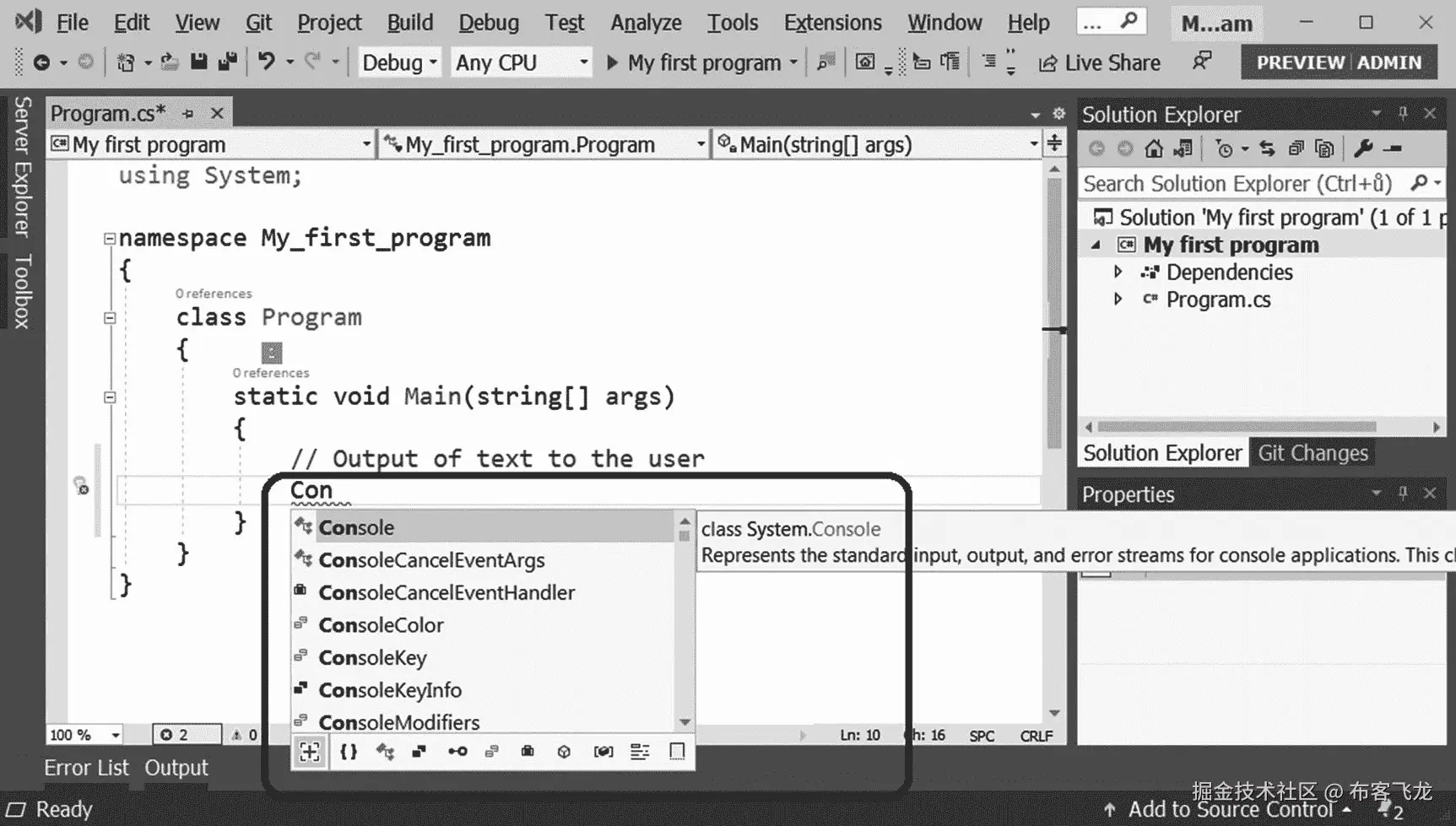The image size is (1456, 826).
Task: Click the Open File toolbar icon
Action: click(x=170, y=62)
